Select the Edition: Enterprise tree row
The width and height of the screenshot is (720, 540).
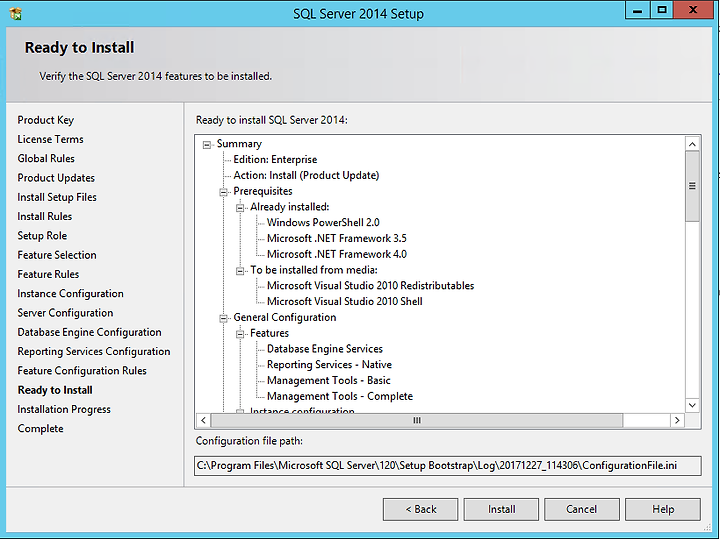pyautogui.click(x=275, y=160)
